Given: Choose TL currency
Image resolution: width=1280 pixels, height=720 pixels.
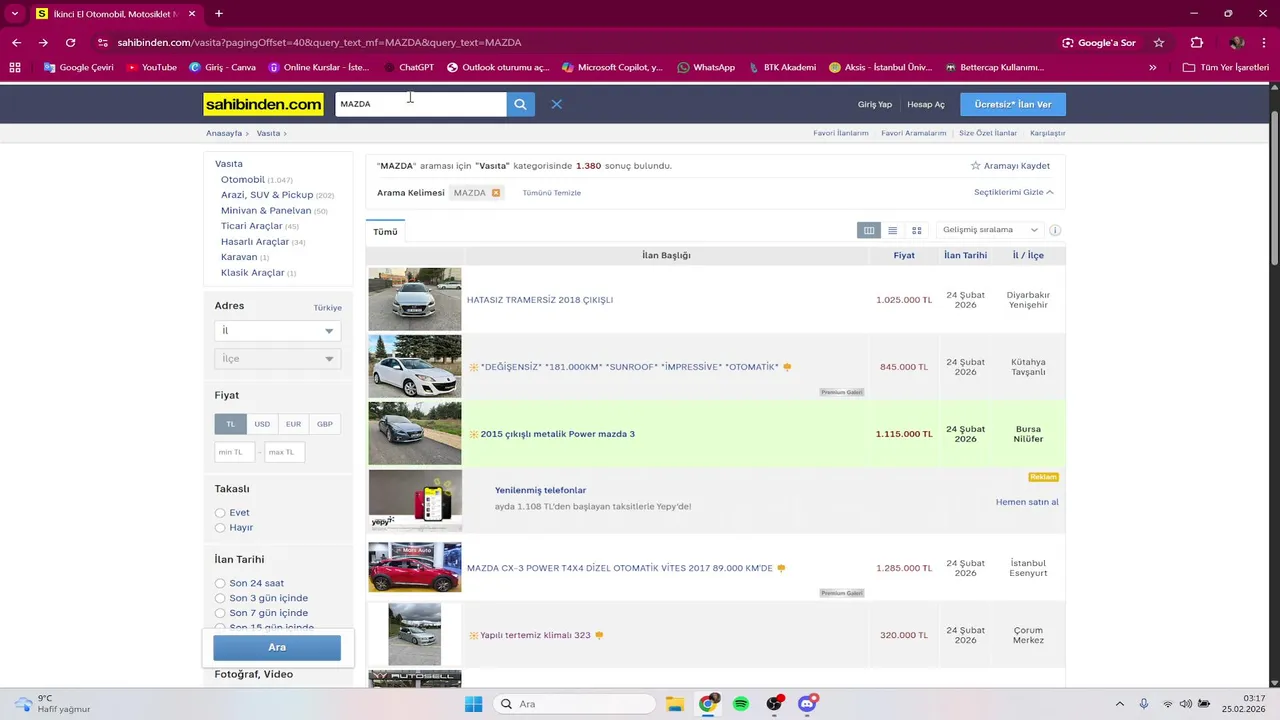Looking at the screenshot, I should coord(230,424).
